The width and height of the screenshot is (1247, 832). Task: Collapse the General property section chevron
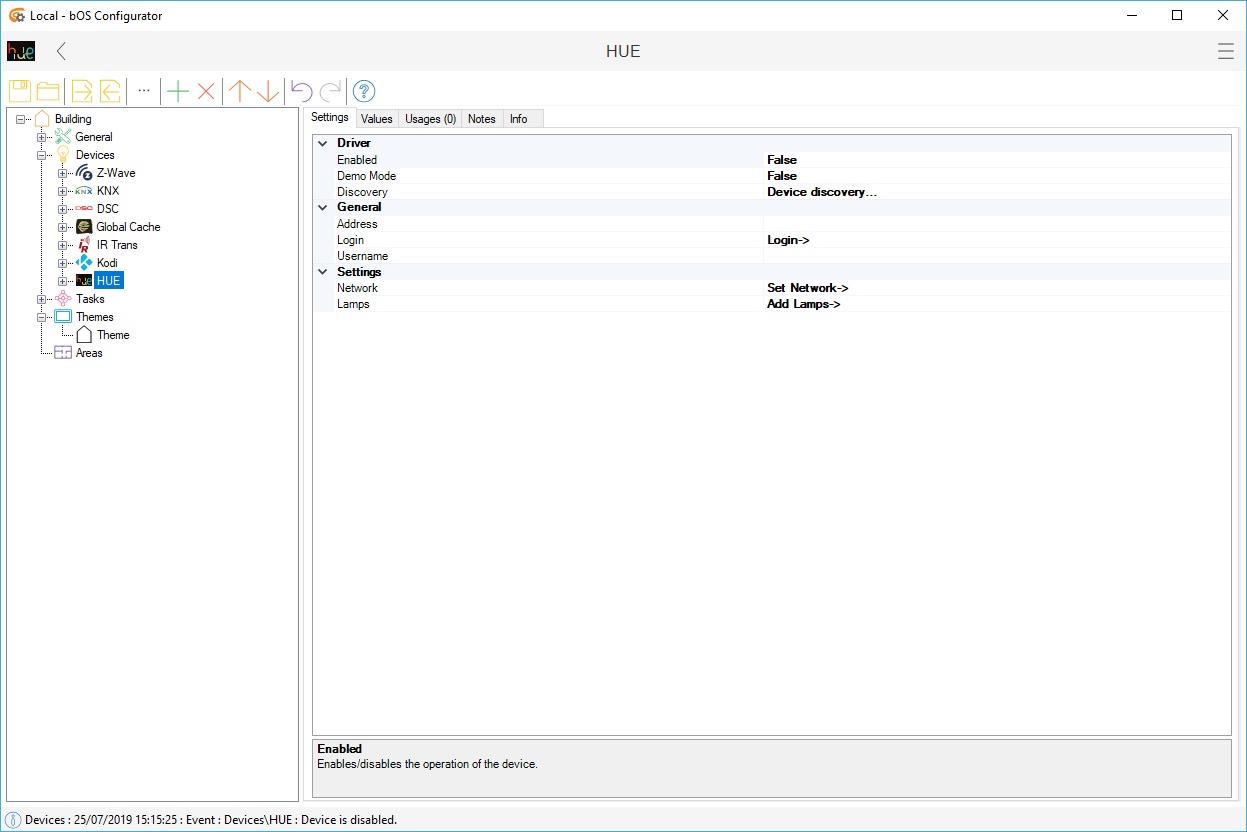tap(323, 207)
